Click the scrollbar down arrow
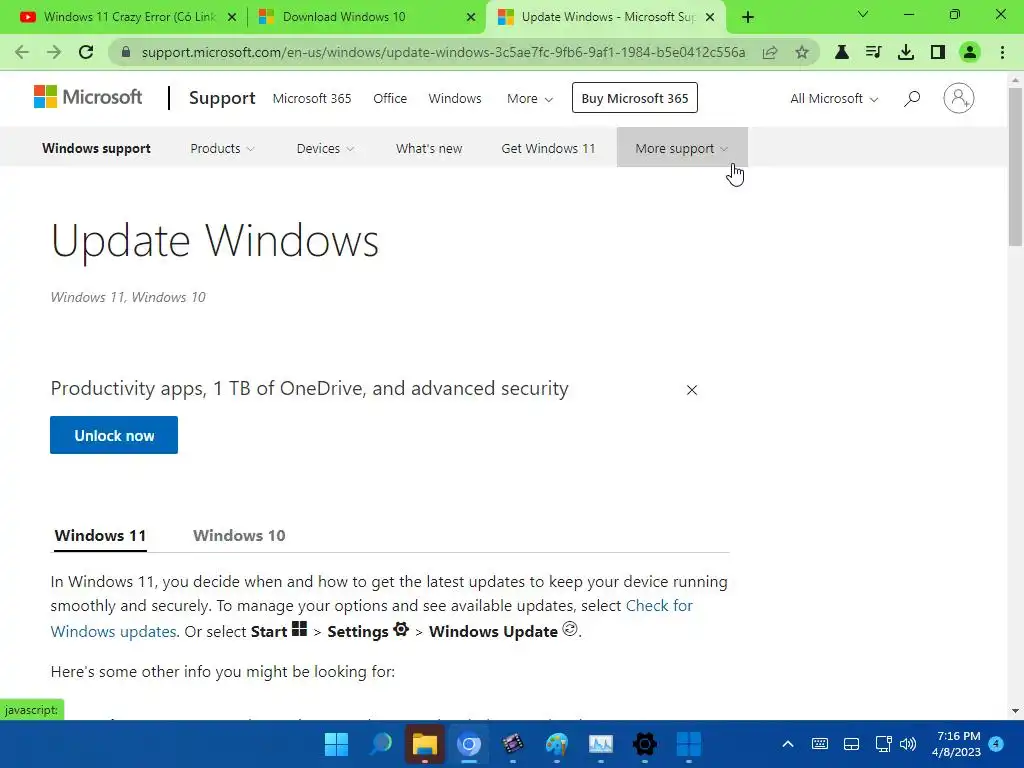1024x768 pixels. pos(1015,711)
